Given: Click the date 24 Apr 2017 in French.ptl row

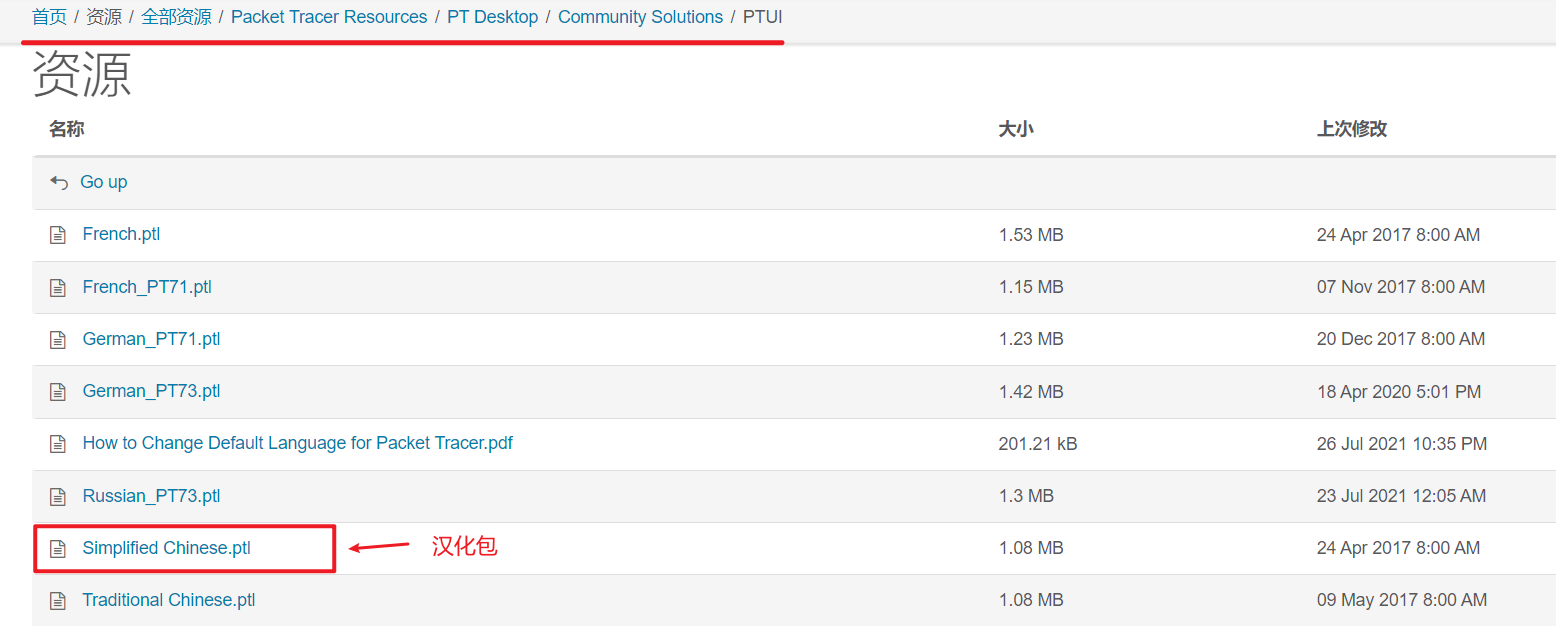Looking at the screenshot, I should coord(1399,235).
